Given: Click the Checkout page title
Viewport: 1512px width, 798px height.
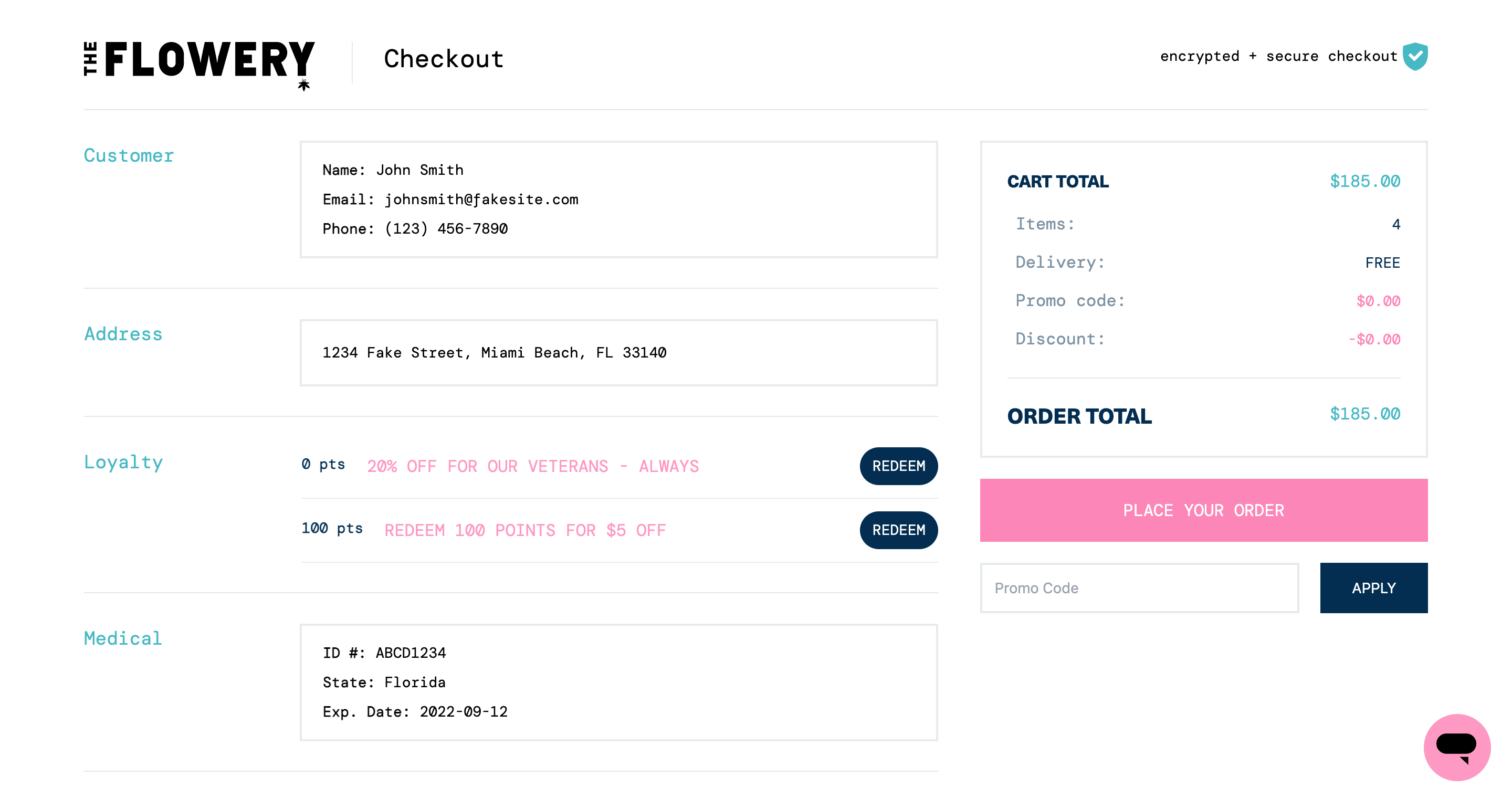Looking at the screenshot, I should click(x=444, y=59).
